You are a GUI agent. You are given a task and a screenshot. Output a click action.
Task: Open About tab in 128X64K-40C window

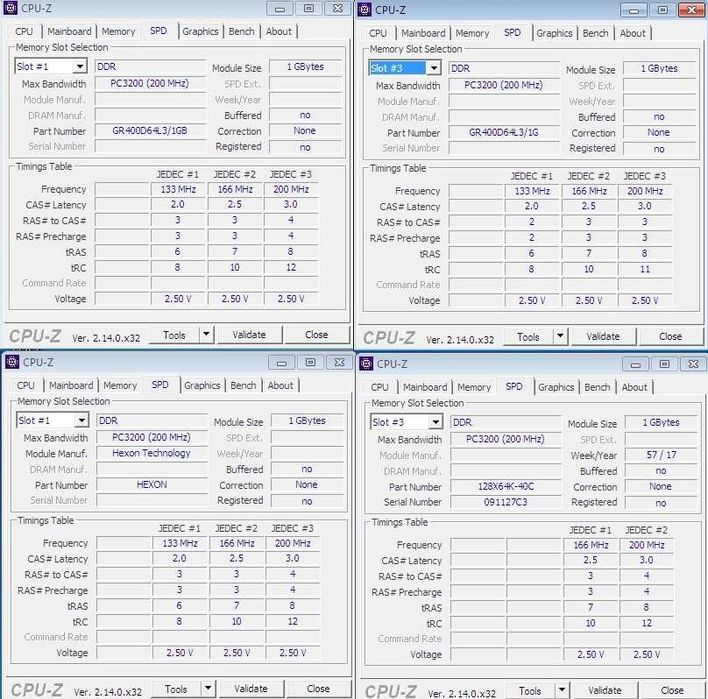[x=634, y=387]
